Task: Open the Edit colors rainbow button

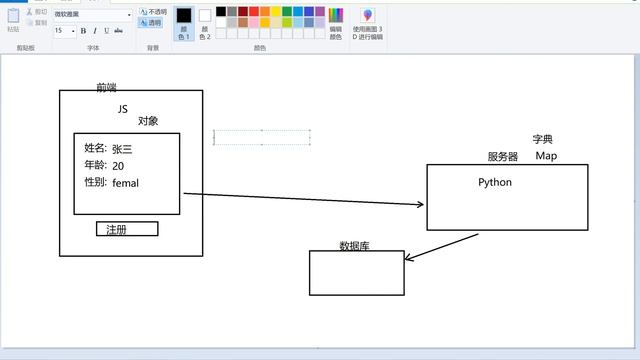Action: click(336, 24)
